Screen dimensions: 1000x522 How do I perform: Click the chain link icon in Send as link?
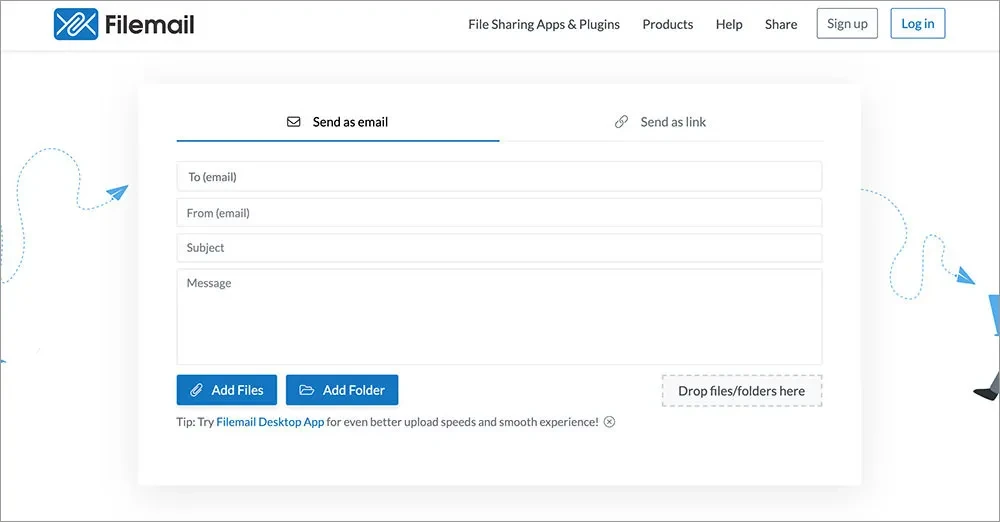[x=621, y=122]
